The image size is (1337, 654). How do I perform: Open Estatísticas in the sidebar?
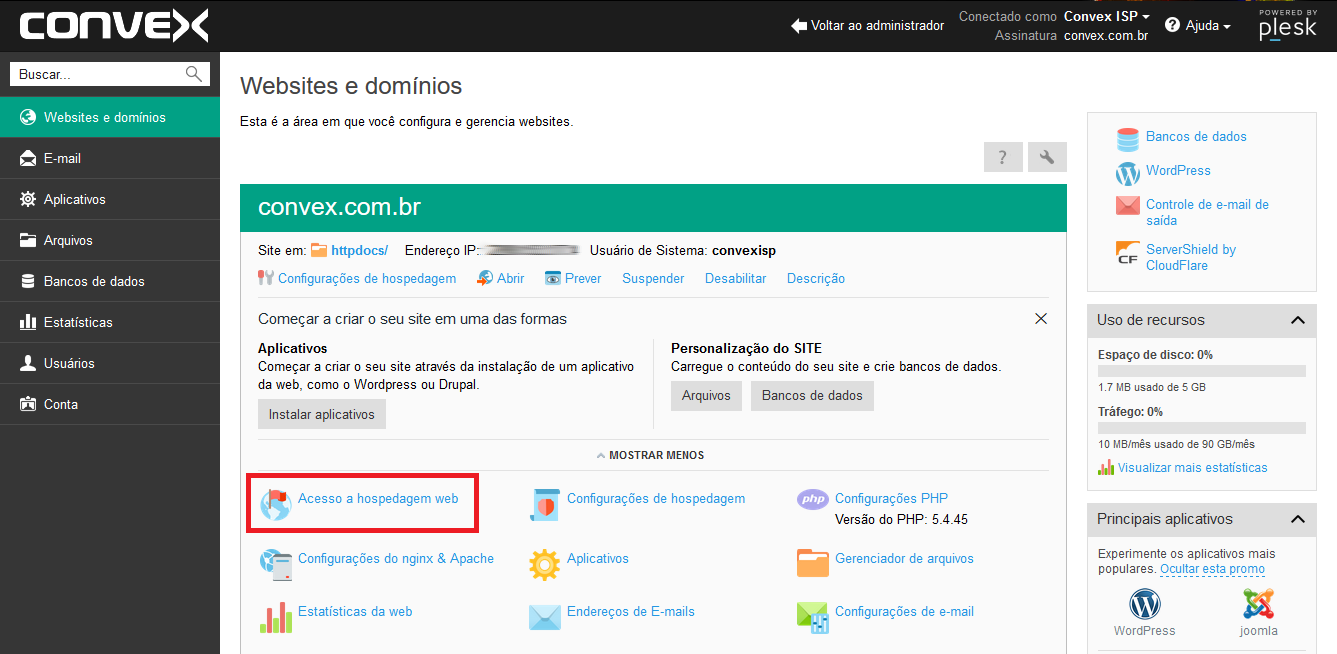(110, 322)
